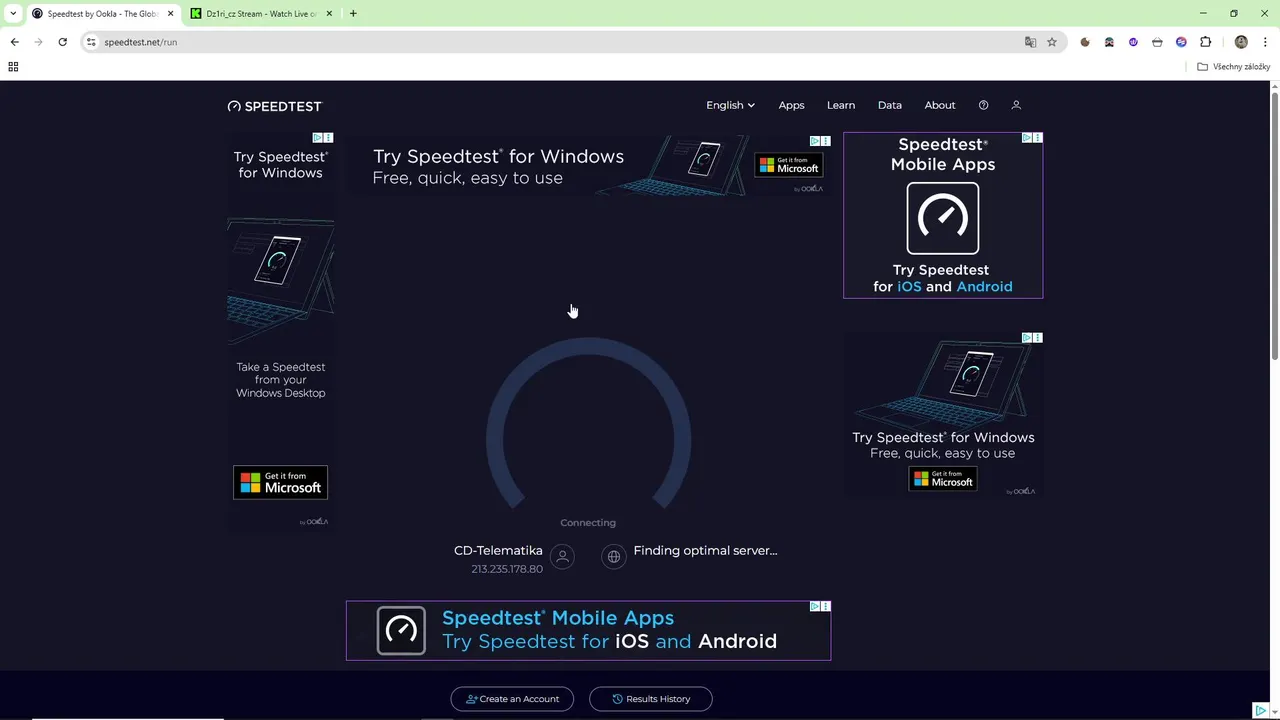Open the tab search dropdown arrow
This screenshot has height=720, width=1280.
click(x=13, y=14)
